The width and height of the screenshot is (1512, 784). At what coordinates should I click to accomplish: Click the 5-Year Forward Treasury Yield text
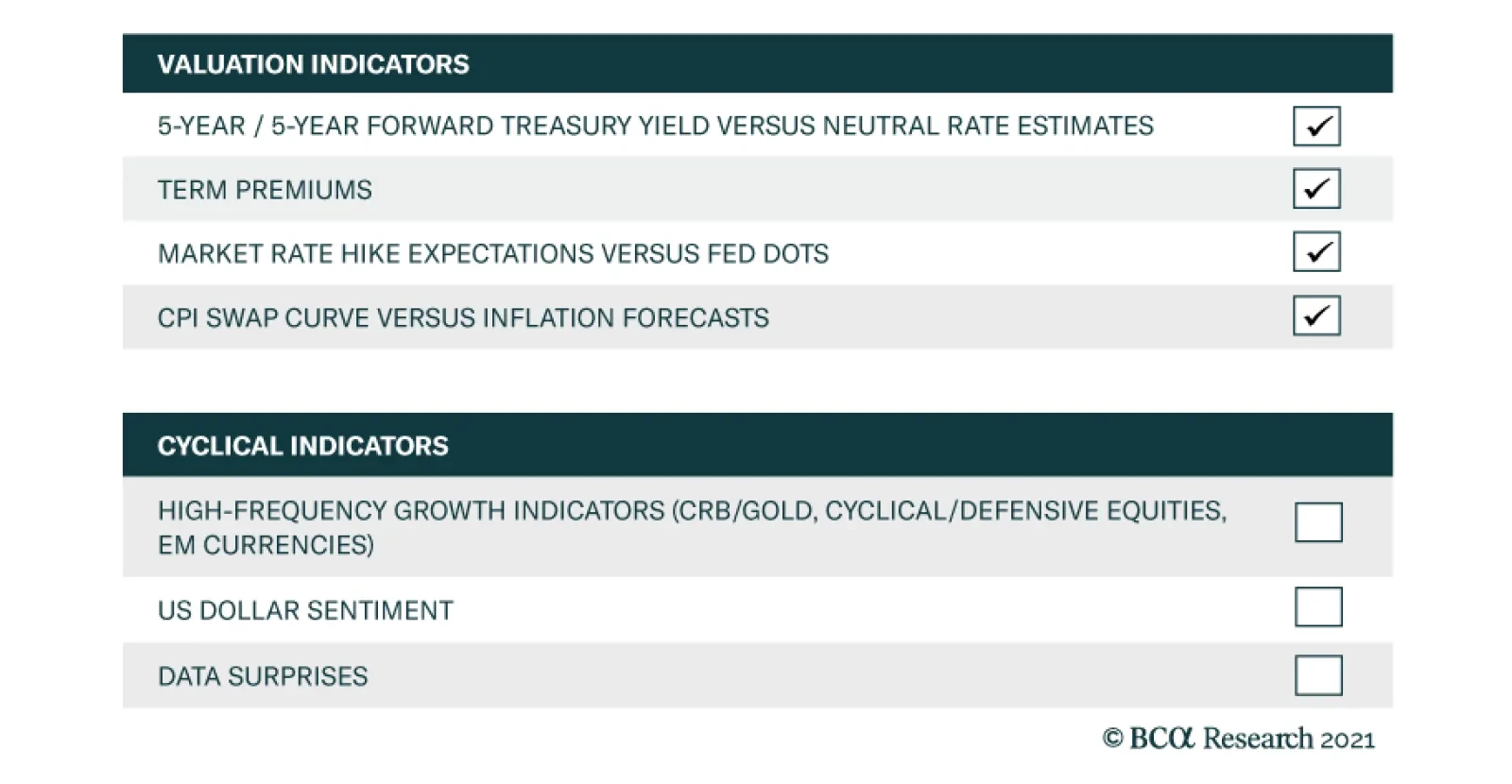[x=655, y=126]
